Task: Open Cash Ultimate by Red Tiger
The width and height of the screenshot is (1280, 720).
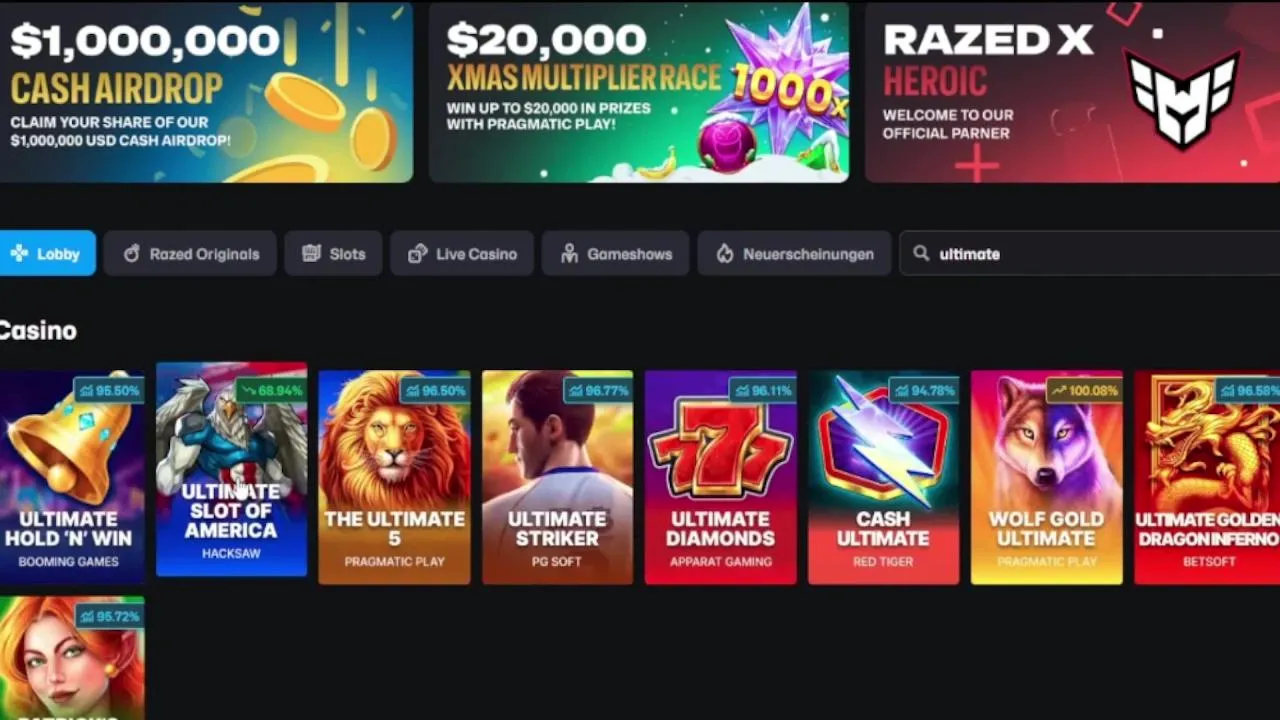Action: pyautogui.click(x=883, y=477)
